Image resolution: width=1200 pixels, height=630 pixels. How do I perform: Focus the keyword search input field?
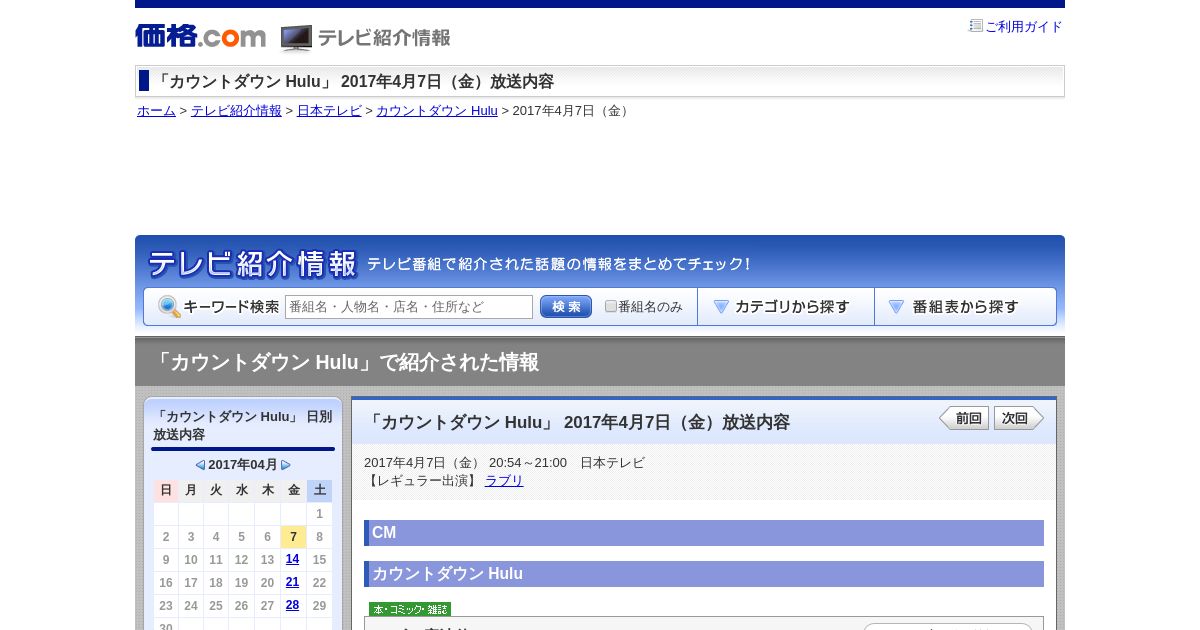(x=409, y=307)
